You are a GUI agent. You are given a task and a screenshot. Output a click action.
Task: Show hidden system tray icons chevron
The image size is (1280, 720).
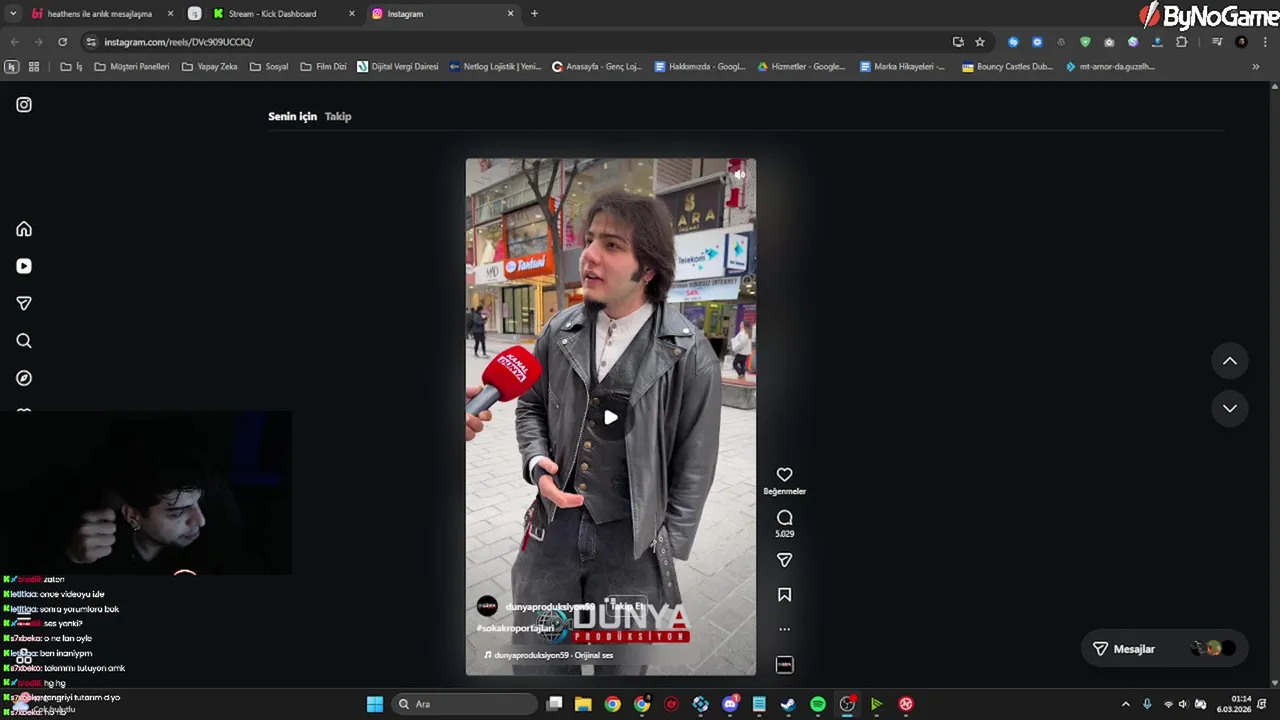coord(1126,704)
